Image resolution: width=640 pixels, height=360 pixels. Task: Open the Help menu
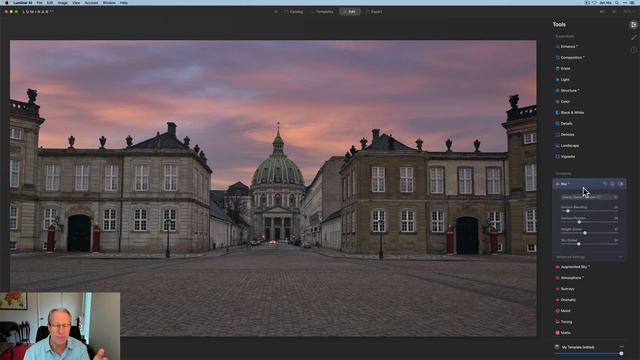[124, 2]
